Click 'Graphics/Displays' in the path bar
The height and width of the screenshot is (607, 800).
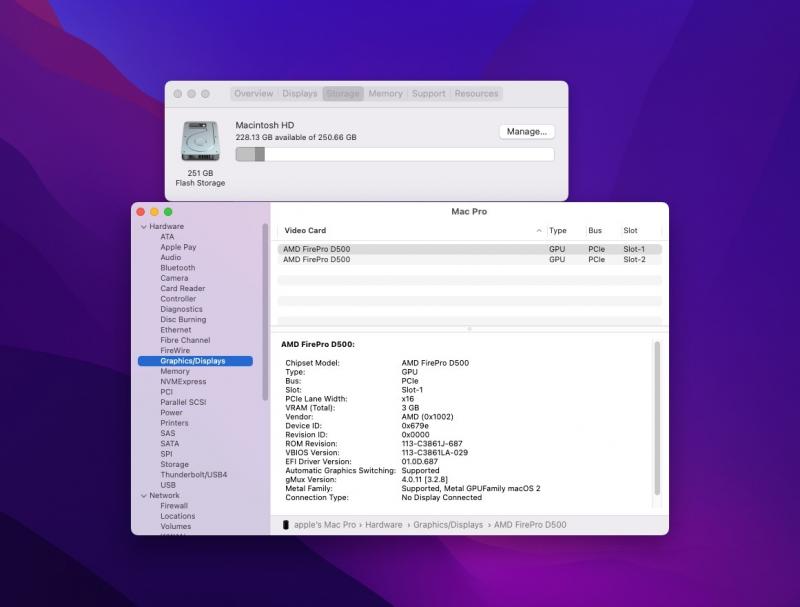point(448,525)
